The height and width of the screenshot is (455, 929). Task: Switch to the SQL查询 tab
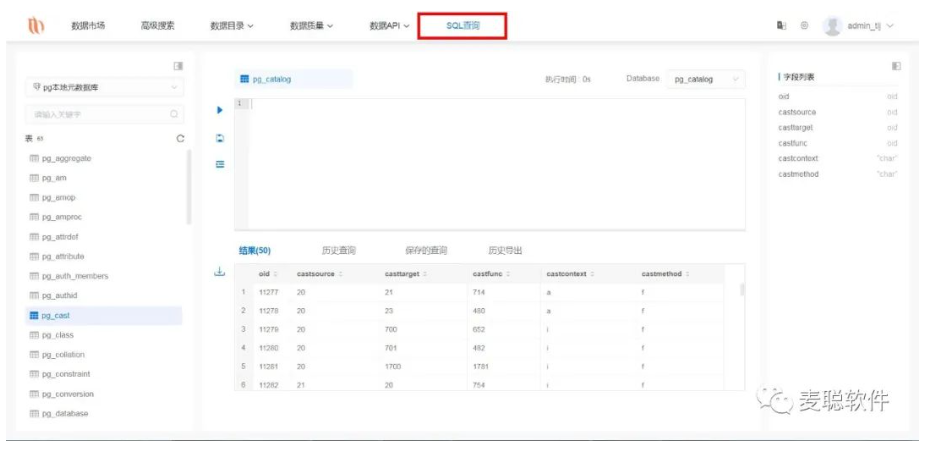[462, 26]
